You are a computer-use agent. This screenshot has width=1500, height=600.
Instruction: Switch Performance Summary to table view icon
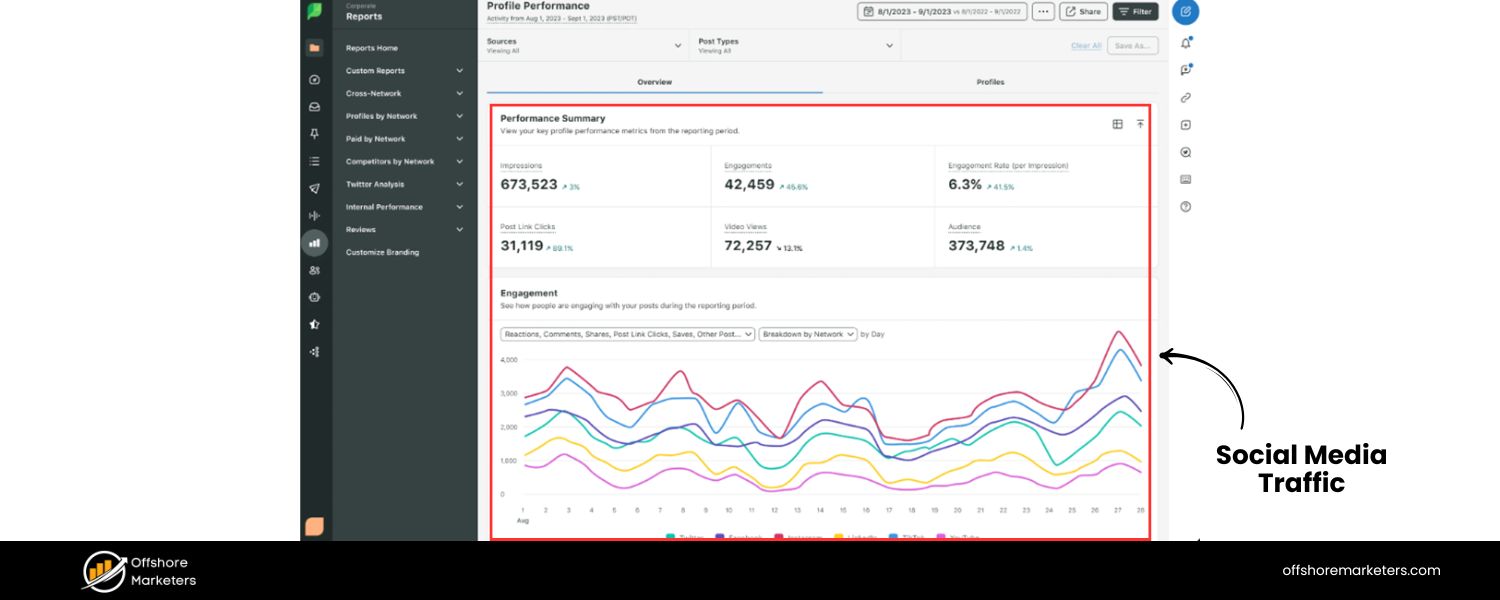1117,124
